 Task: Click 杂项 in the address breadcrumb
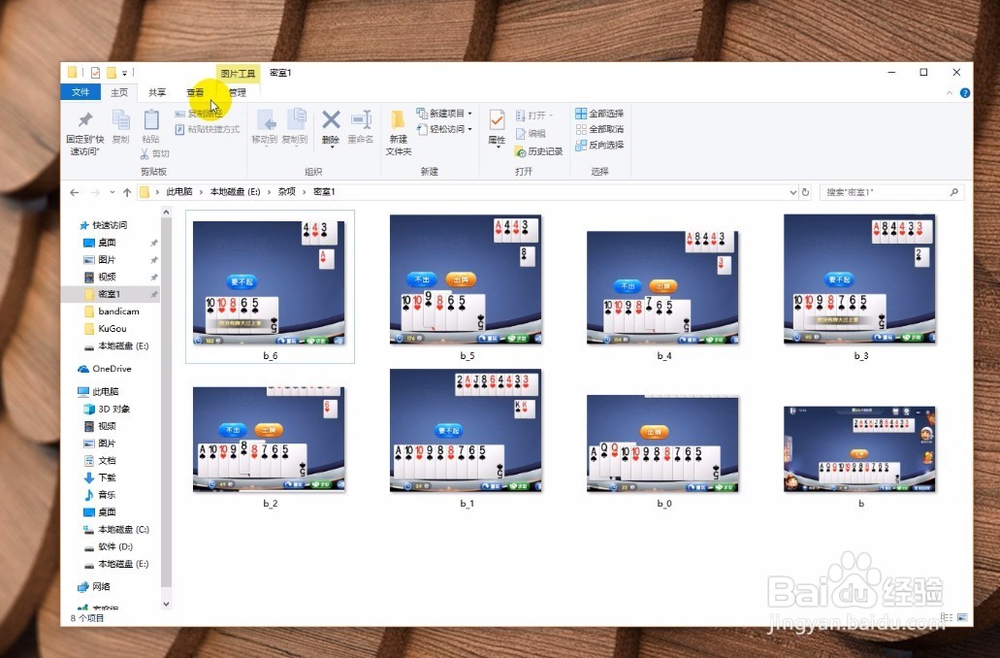287,192
